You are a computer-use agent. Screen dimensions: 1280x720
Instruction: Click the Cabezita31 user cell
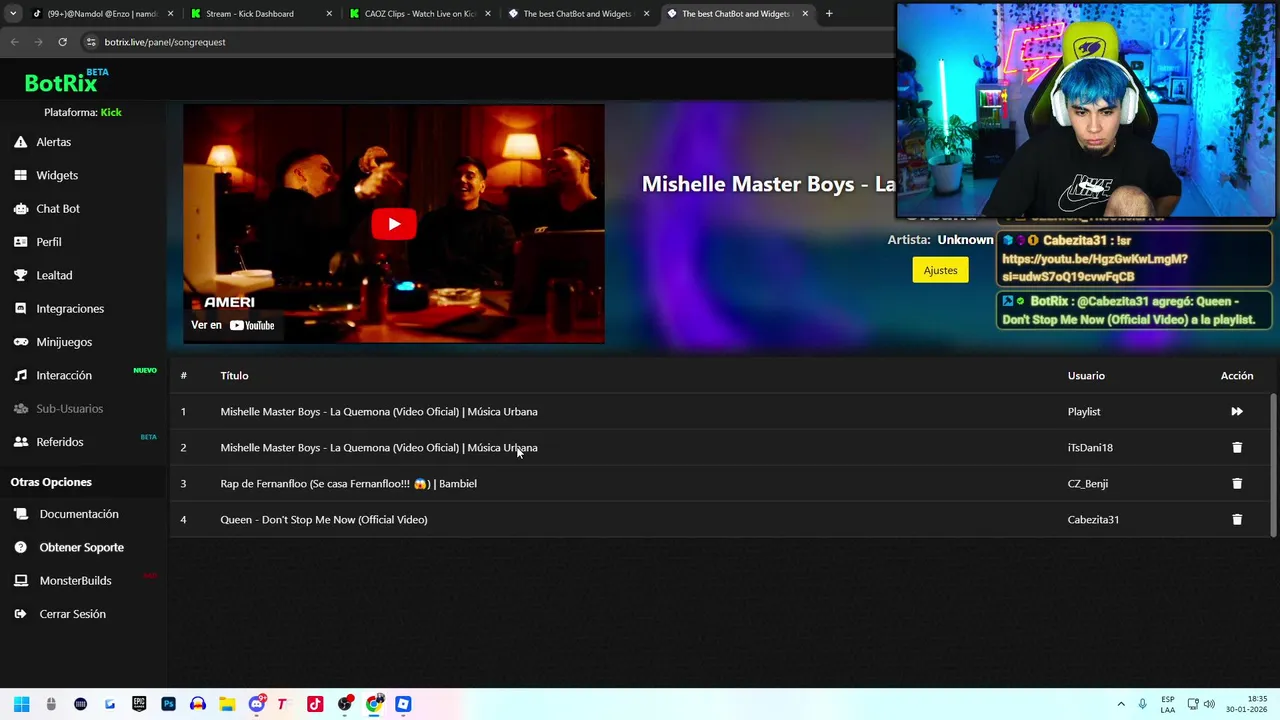point(1093,519)
